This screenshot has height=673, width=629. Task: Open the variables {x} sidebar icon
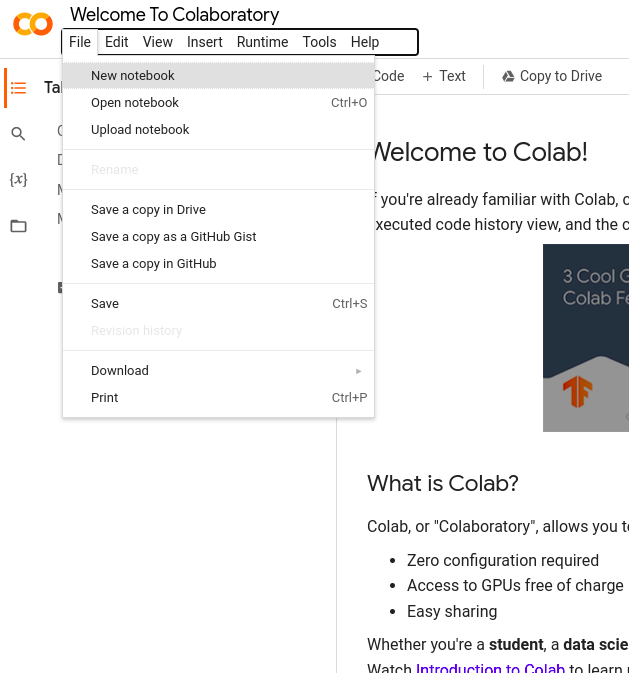(18, 179)
